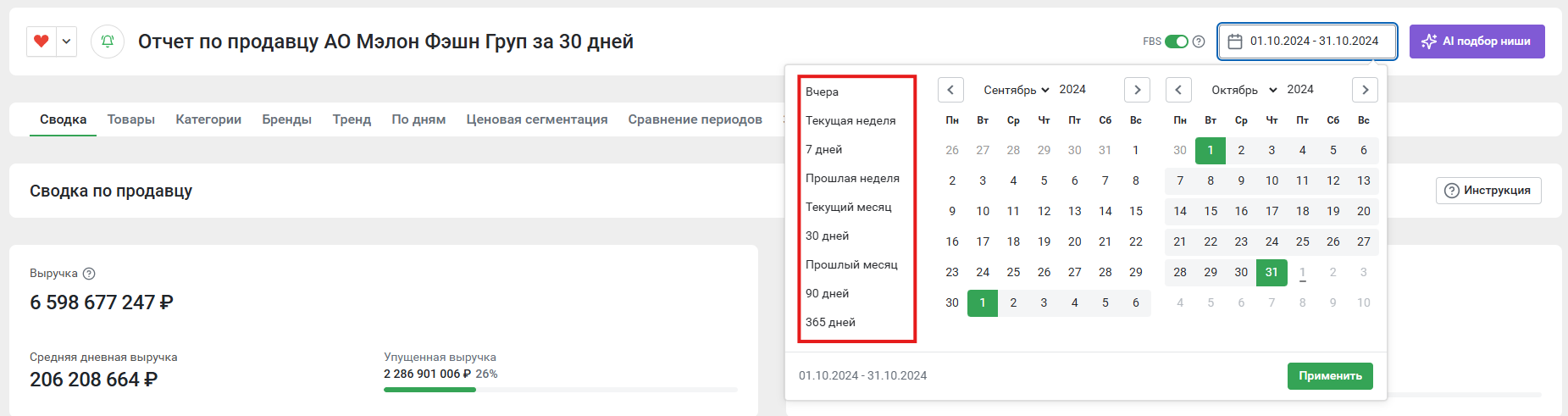
Task: Open the Октябрь month dropdown
Action: (x=1244, y=90)
